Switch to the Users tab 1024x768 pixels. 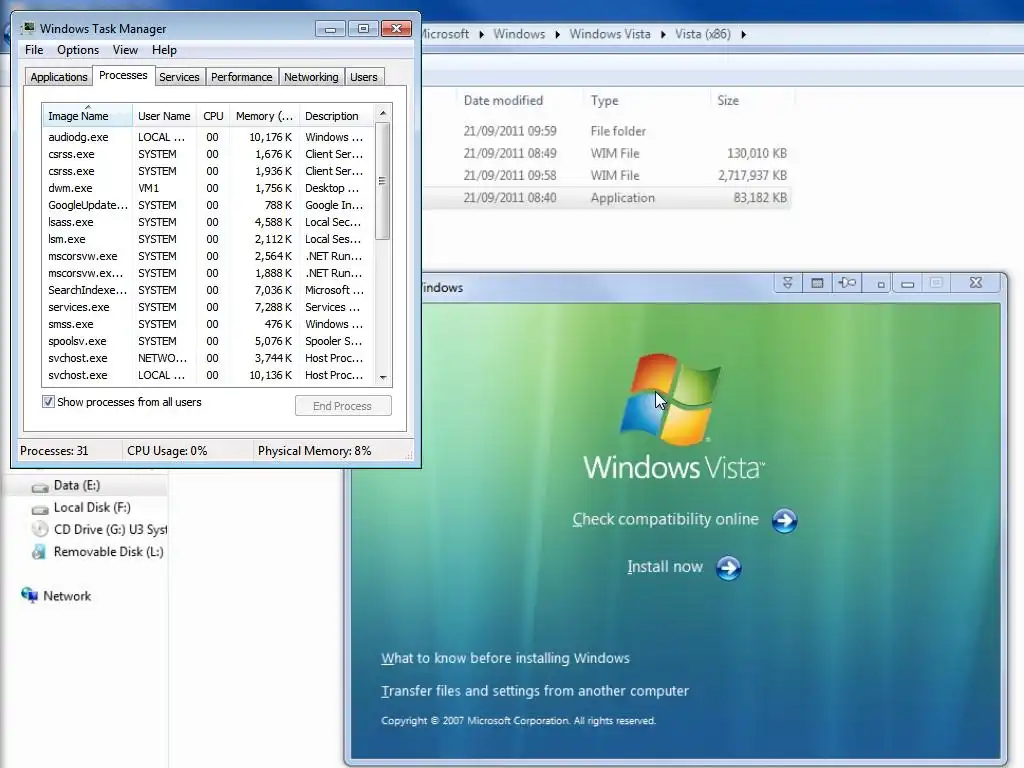pos(364,77)
